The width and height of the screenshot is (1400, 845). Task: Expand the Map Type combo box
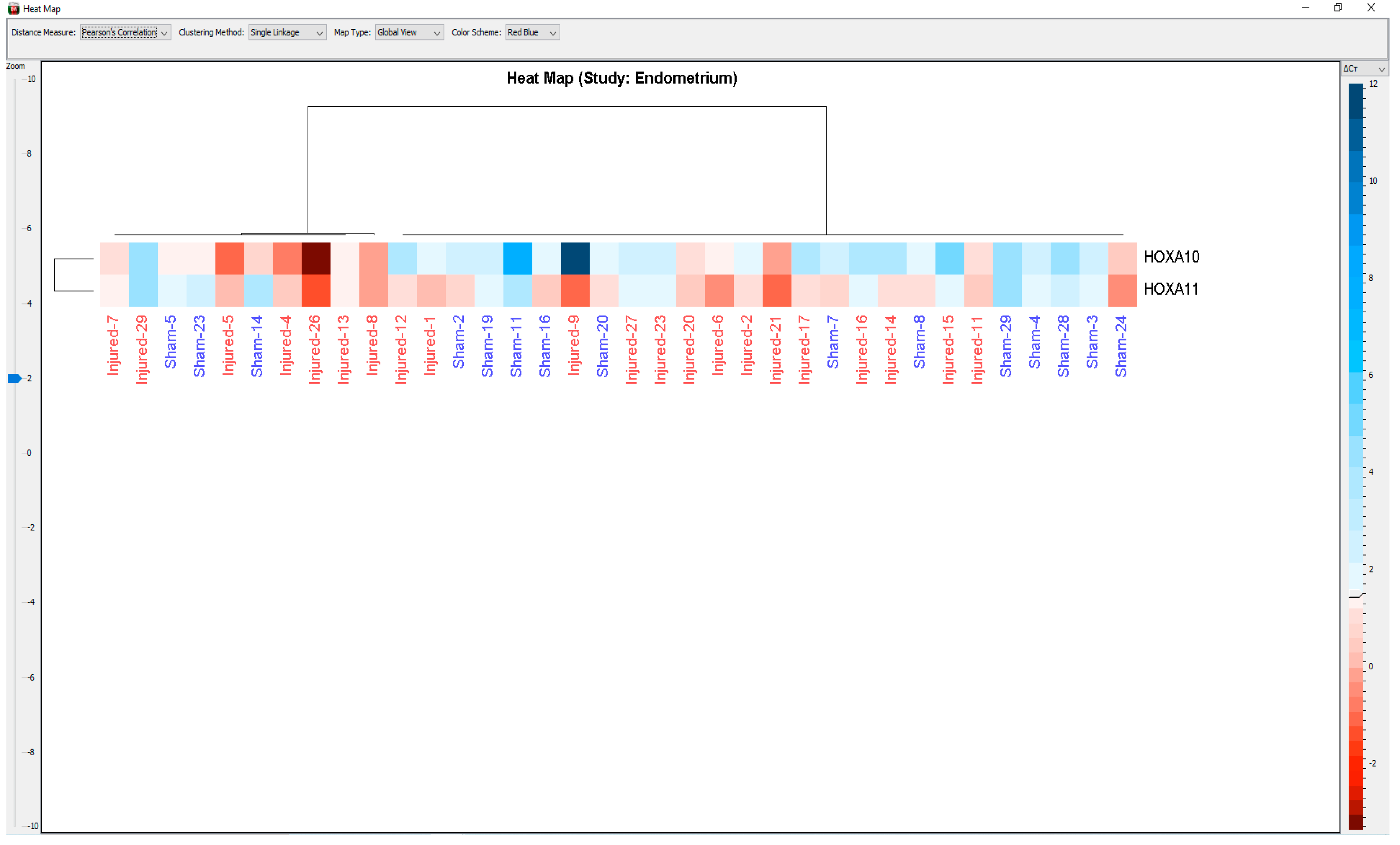click(x=409, y=32)
